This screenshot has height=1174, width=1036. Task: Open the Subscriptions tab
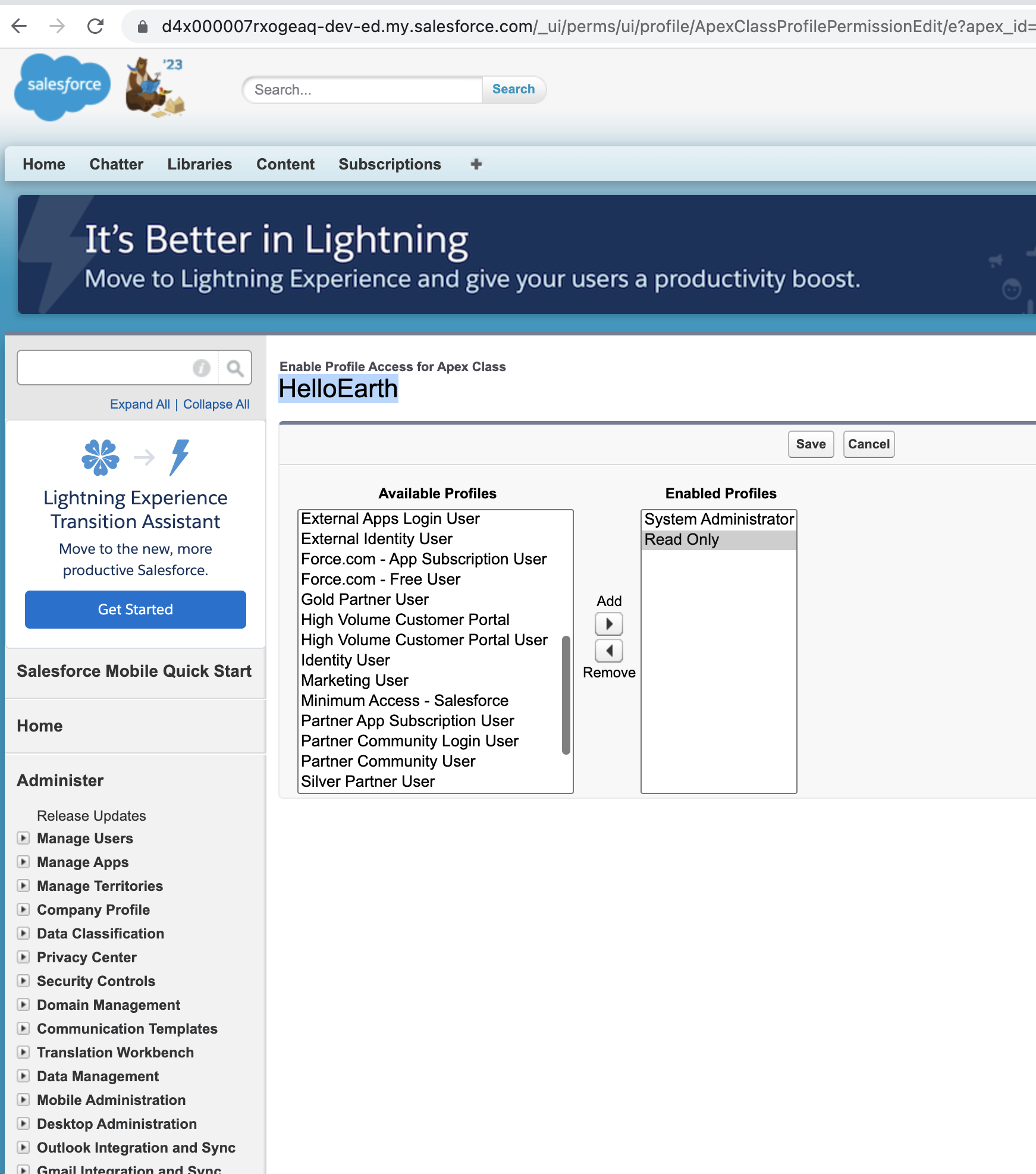[390, 164]
